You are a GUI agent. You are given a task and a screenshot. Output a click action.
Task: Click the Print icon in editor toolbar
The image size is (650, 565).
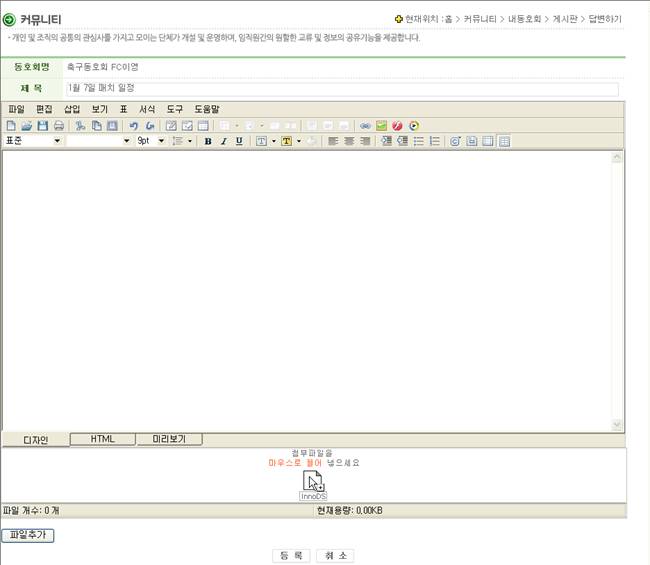[x=59, y=126]
